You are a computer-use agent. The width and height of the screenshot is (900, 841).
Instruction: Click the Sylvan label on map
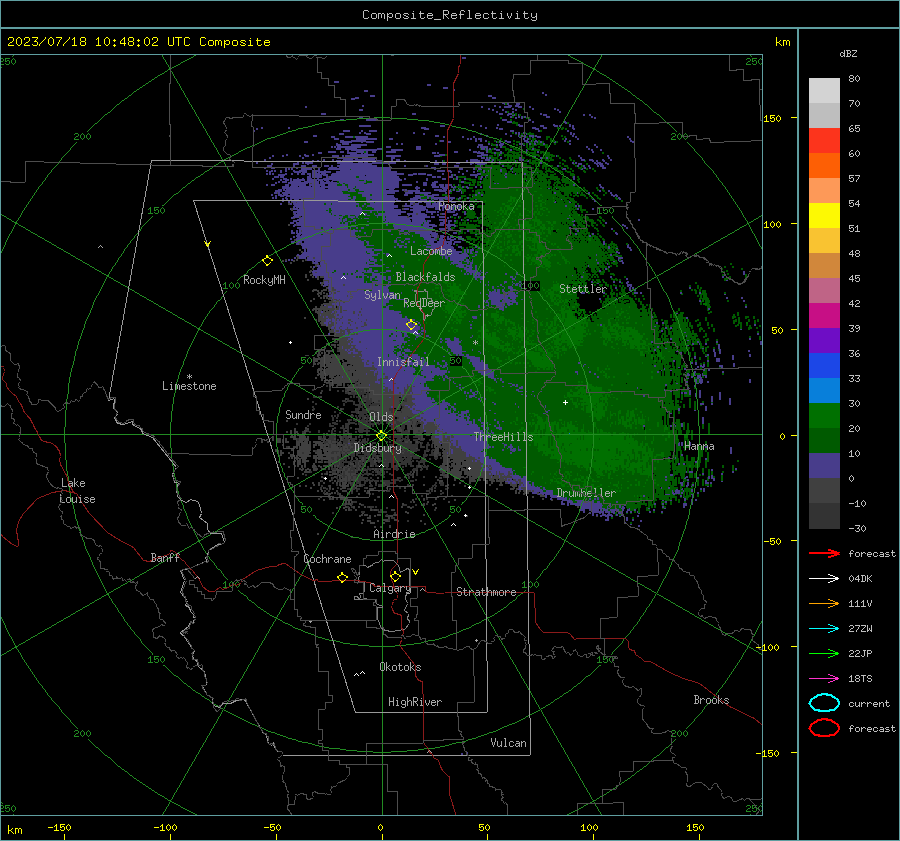click(382, 295)
